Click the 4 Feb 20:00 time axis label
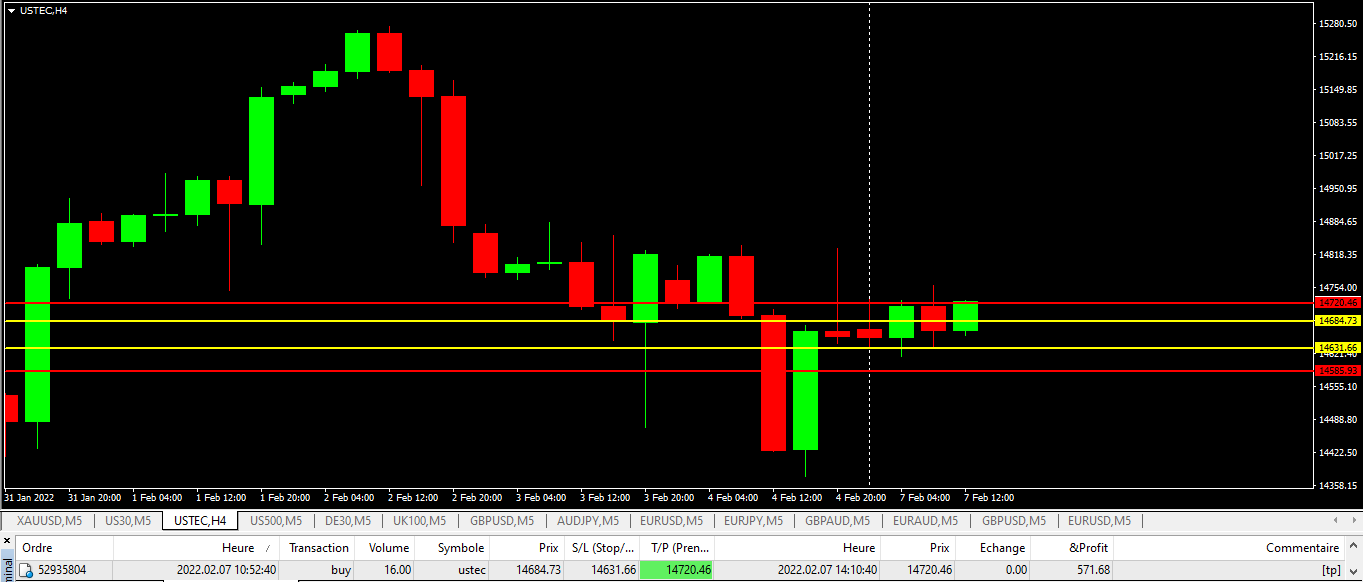The image size is (1363, 582). coord(861,497)
